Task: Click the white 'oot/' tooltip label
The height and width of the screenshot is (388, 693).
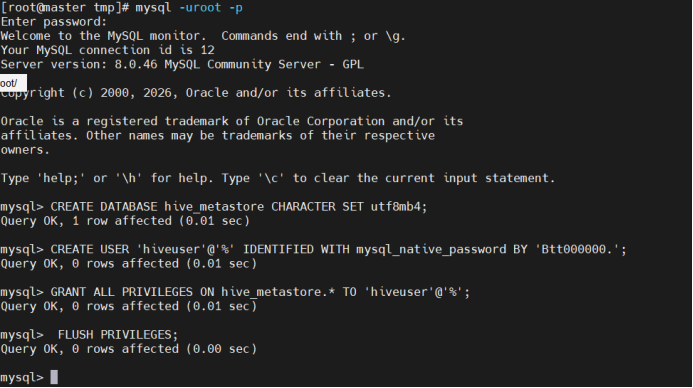Action: (x=13, y=83)
